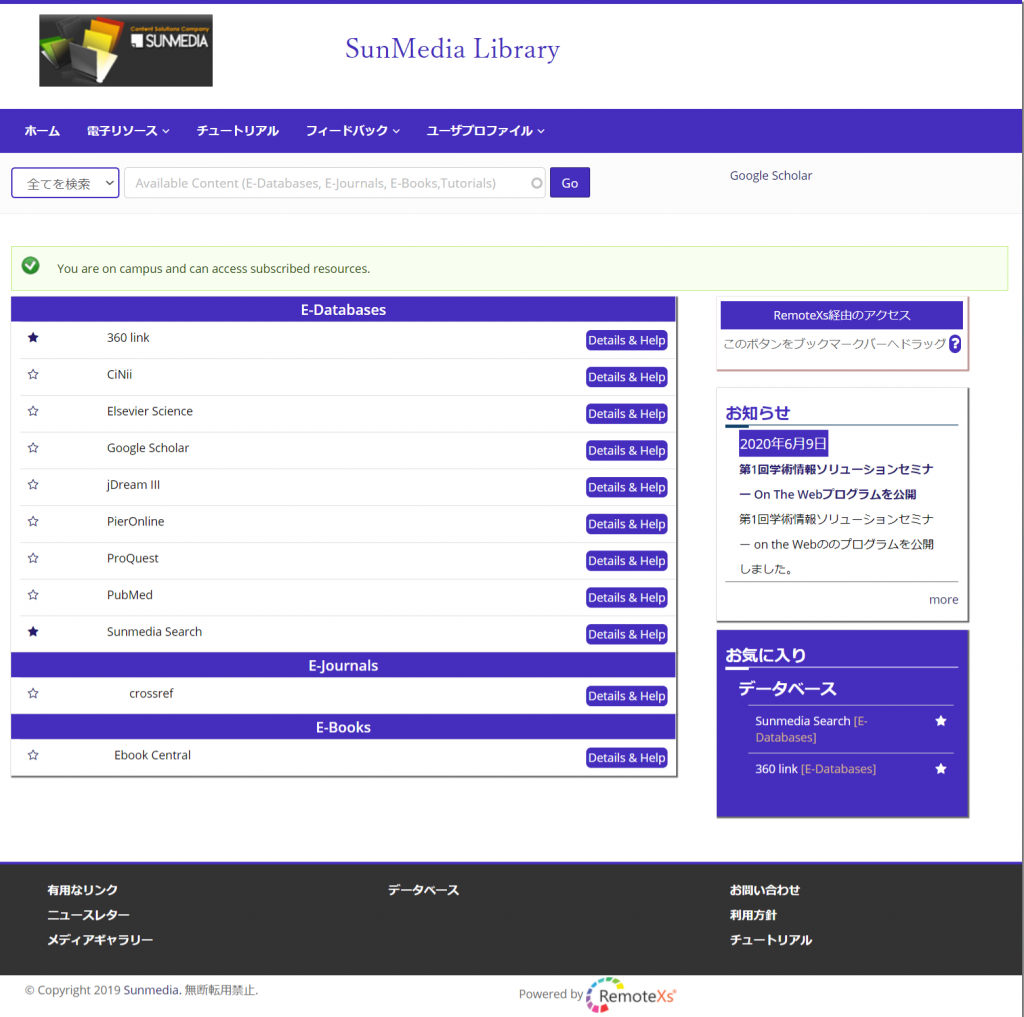This screenshot has height=1017, width=1024.
Task: Open the CiNii database link
Action: 120,374
